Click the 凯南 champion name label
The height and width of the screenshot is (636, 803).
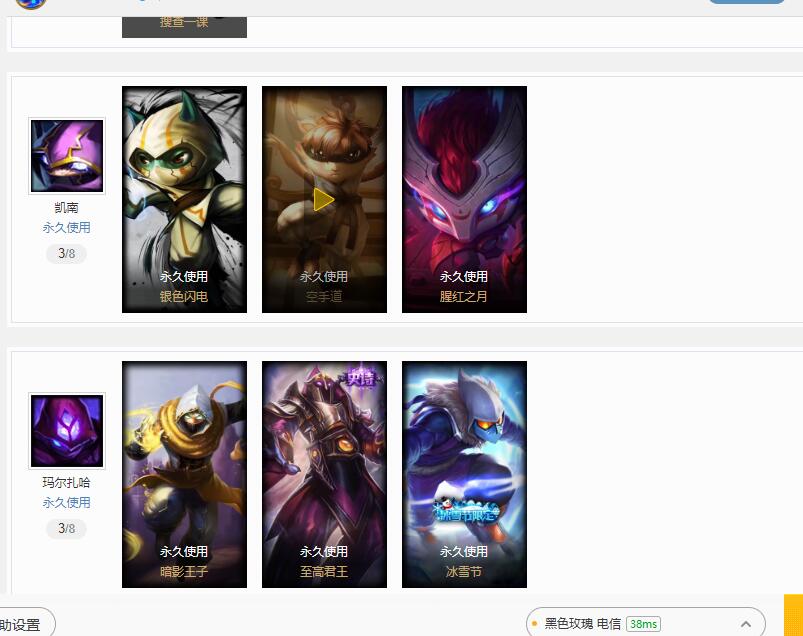pyautogui.click(x=67, y=207)
